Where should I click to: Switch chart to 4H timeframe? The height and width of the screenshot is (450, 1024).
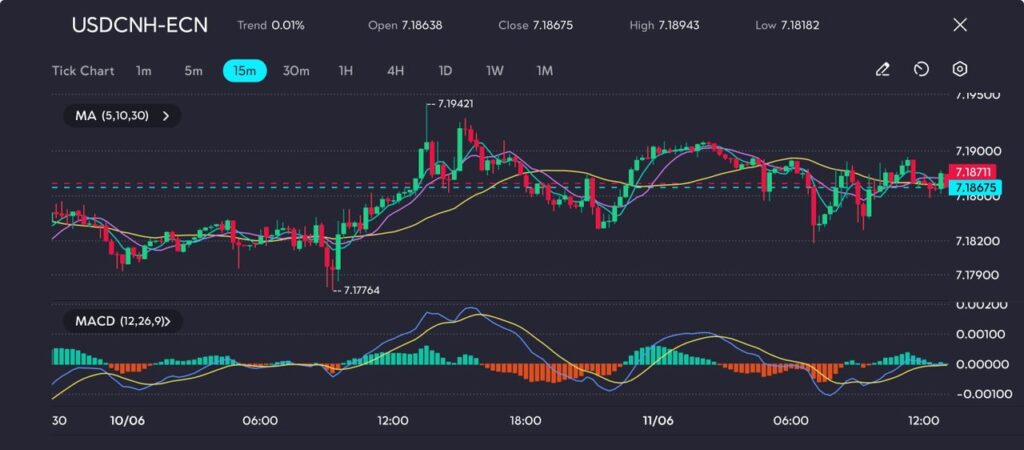[396, 71]
